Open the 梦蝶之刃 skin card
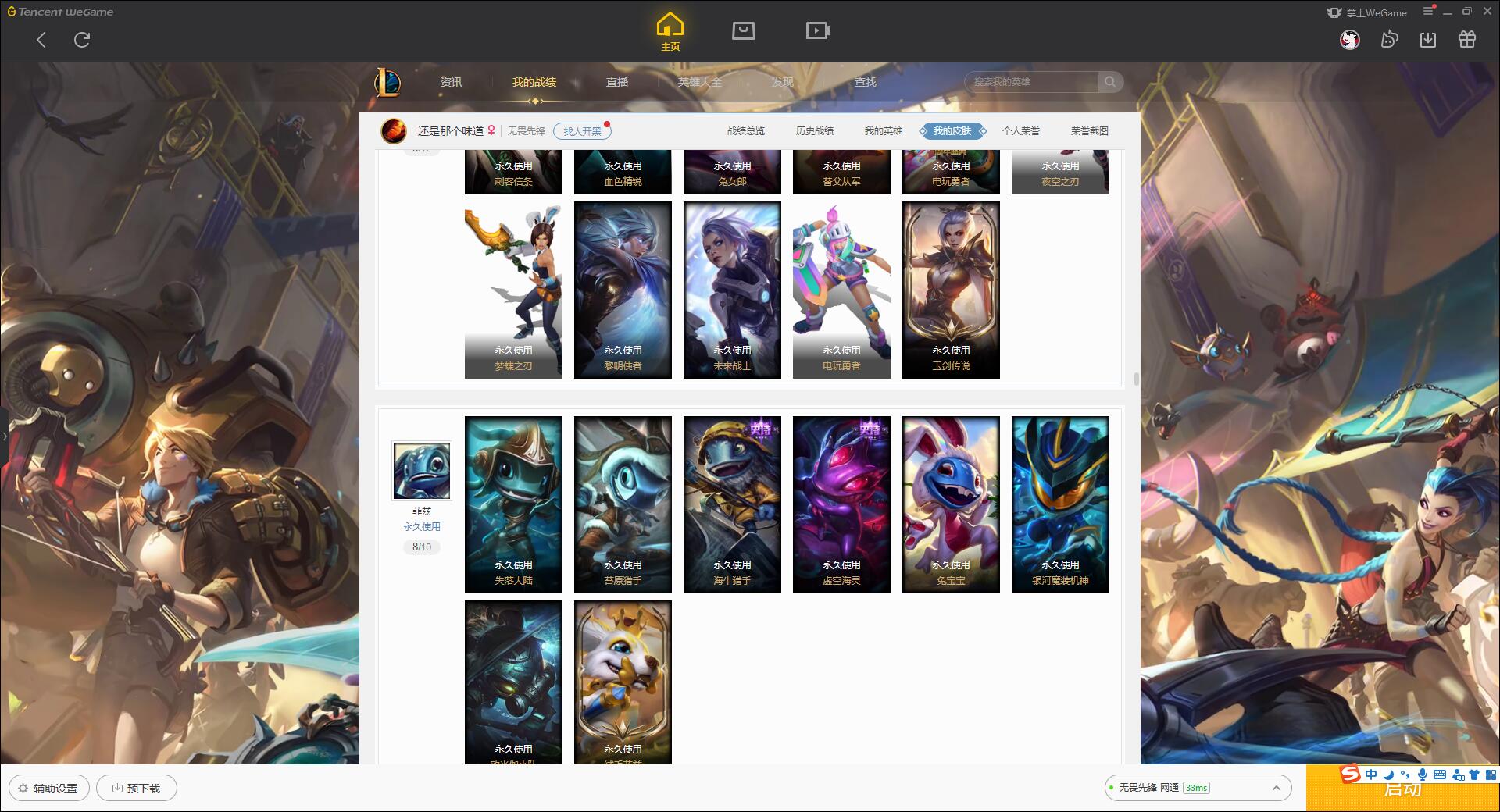This screenshot has width=1500, height=812. coord(513,290)
